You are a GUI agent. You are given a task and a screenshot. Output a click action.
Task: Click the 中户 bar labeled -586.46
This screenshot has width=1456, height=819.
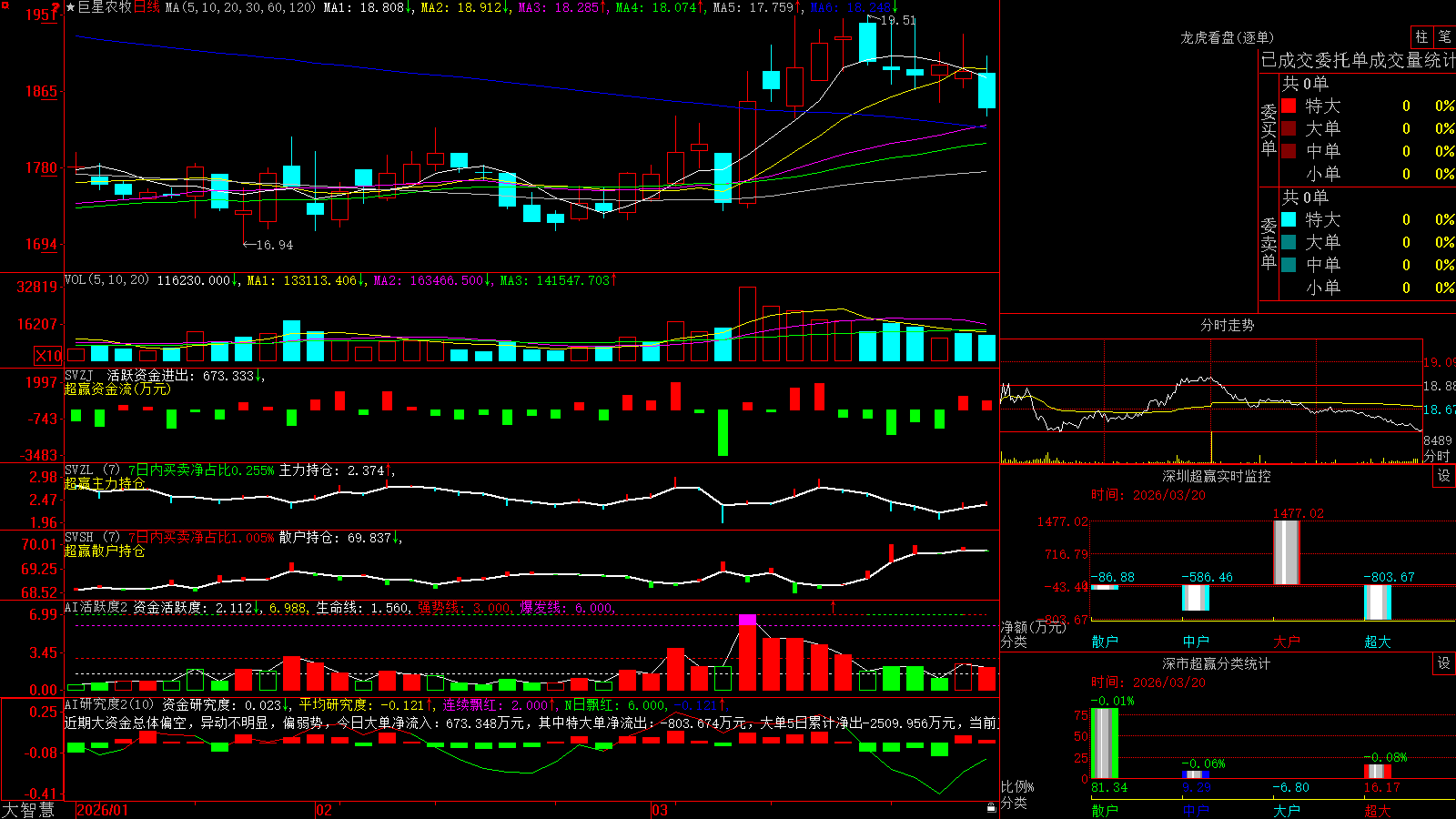pyautogui.click(x=1196, y=598)
